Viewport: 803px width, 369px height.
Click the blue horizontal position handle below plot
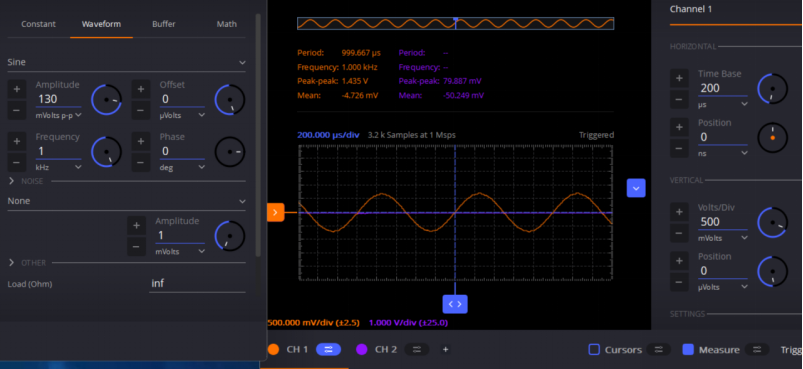[x=455, y=304]
